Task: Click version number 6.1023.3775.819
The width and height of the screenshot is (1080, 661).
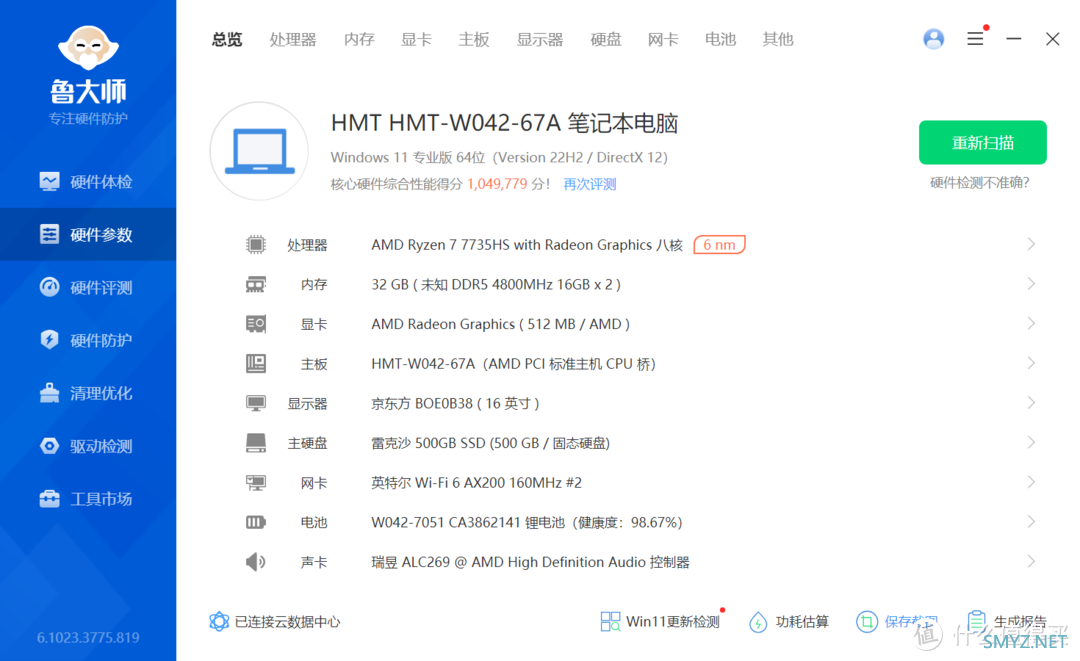Action: 88,638
